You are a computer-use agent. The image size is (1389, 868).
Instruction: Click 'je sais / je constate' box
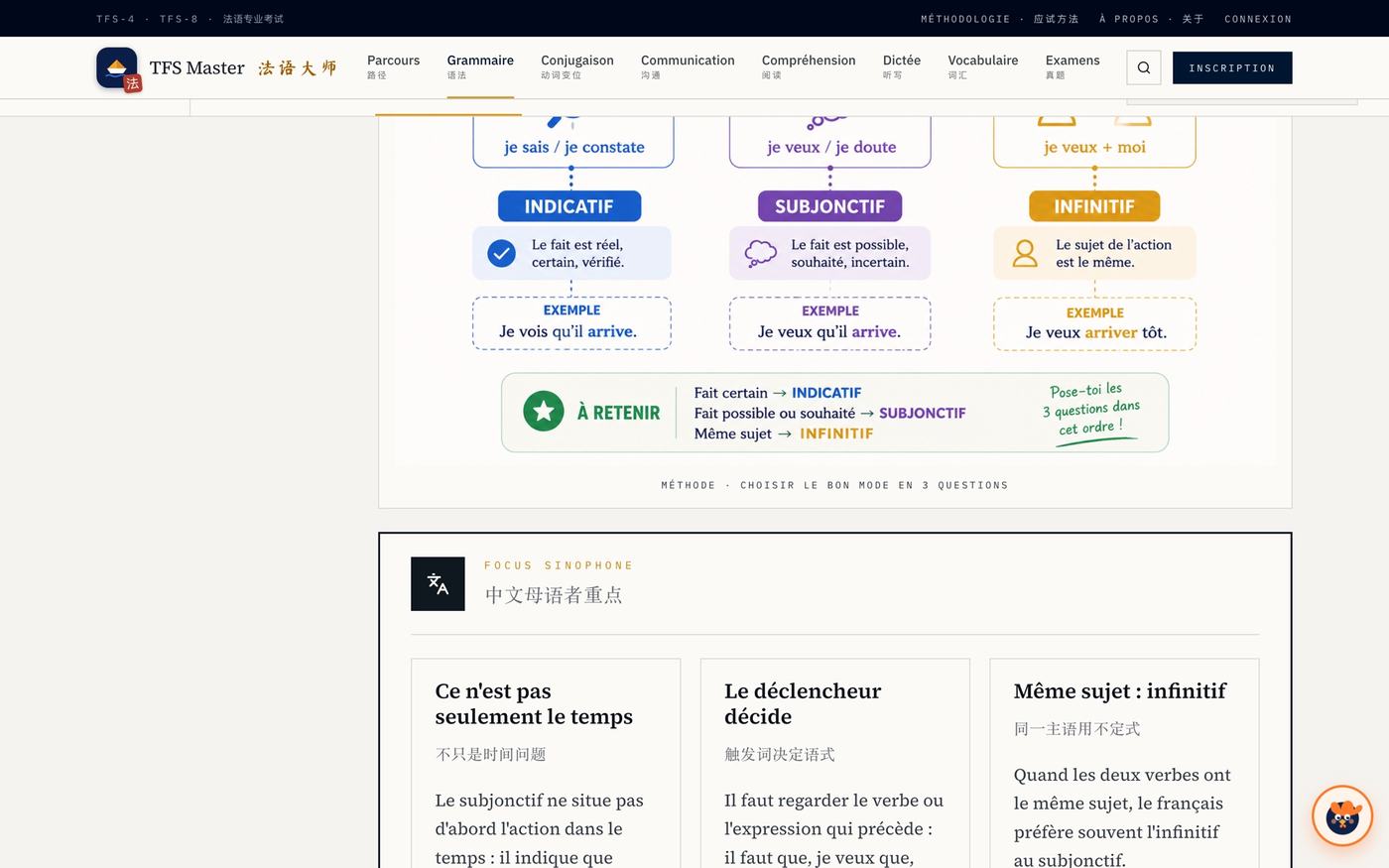573,142
